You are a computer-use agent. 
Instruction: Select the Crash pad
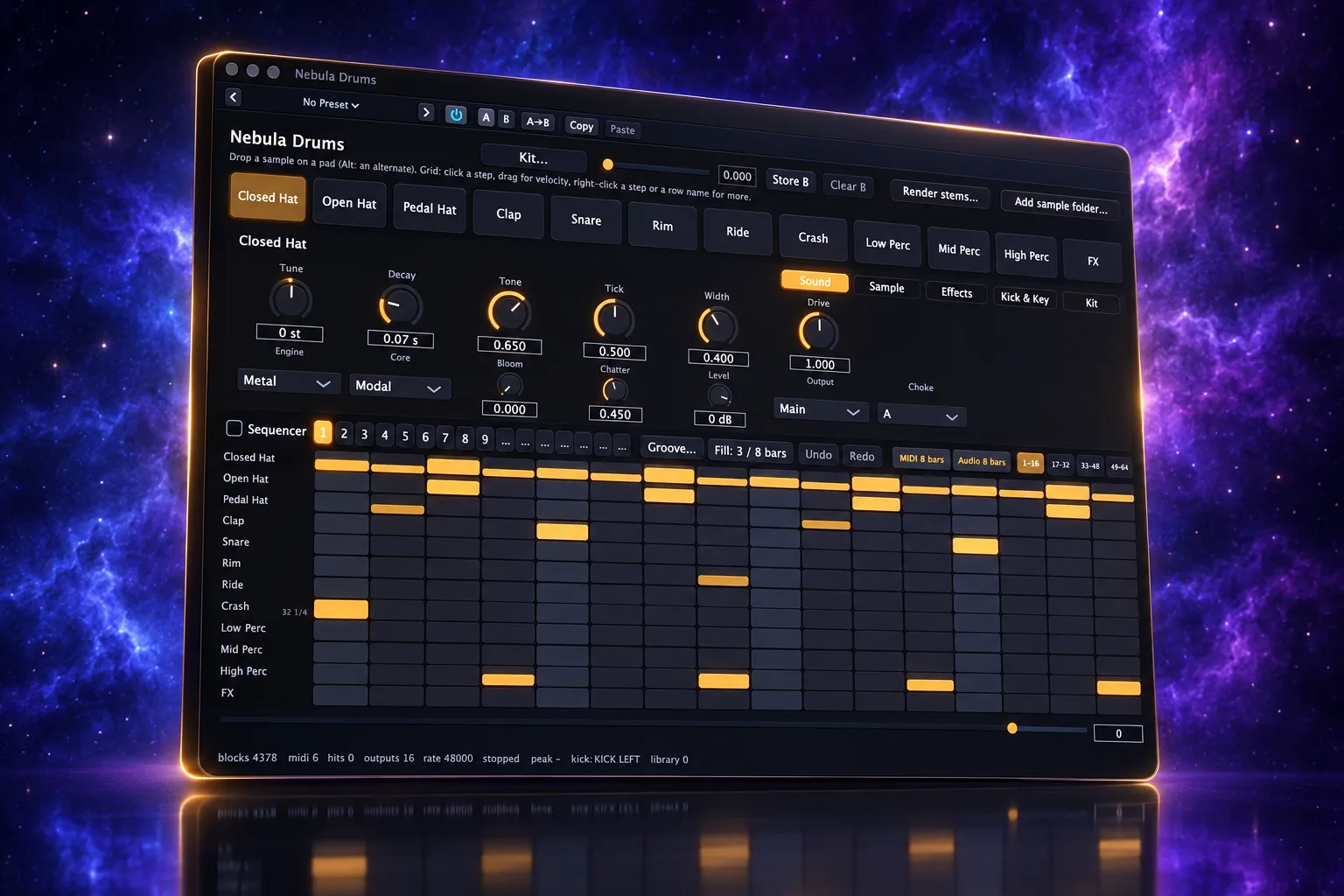(x=813, y=237)
